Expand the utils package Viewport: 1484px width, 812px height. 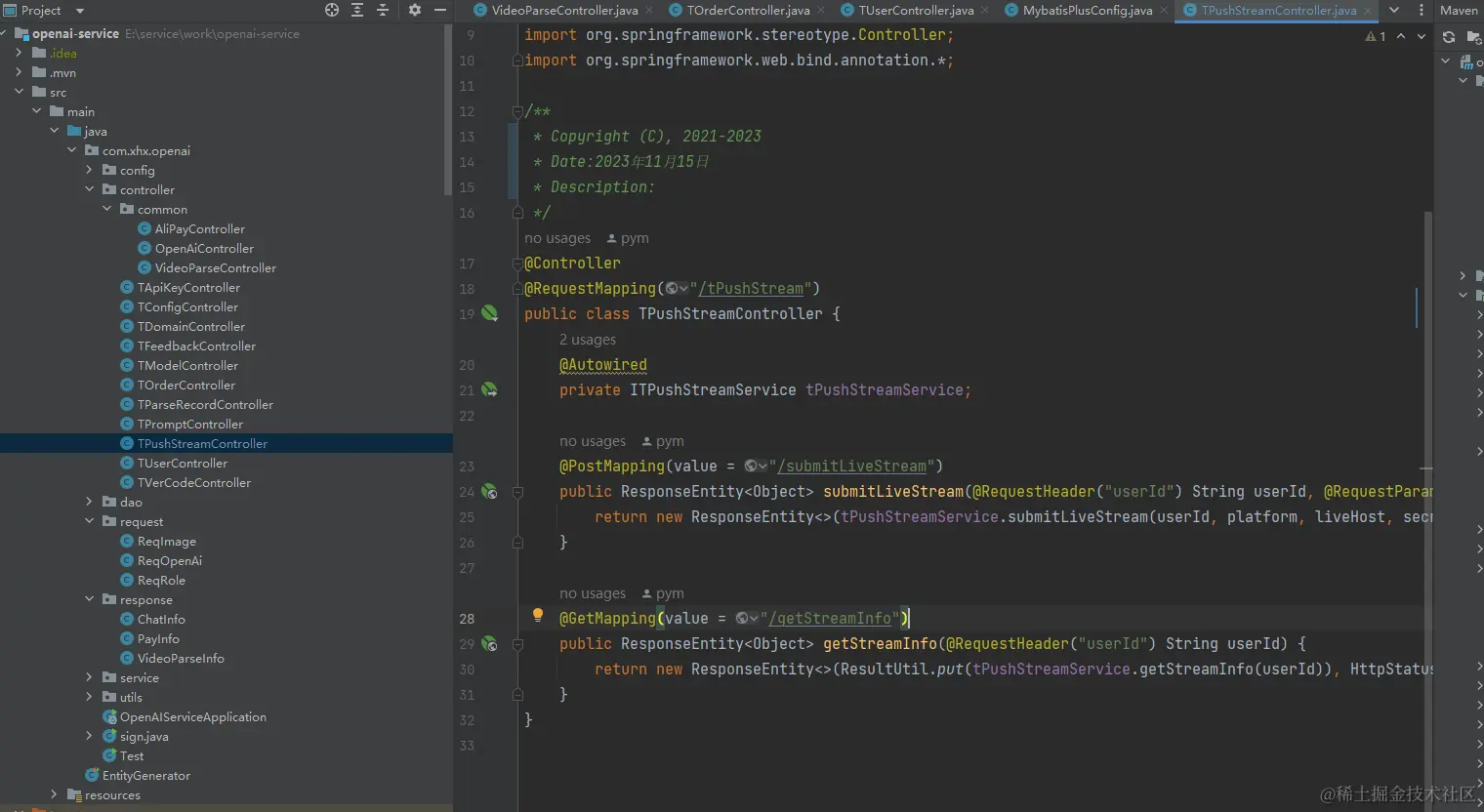point(90,697)
